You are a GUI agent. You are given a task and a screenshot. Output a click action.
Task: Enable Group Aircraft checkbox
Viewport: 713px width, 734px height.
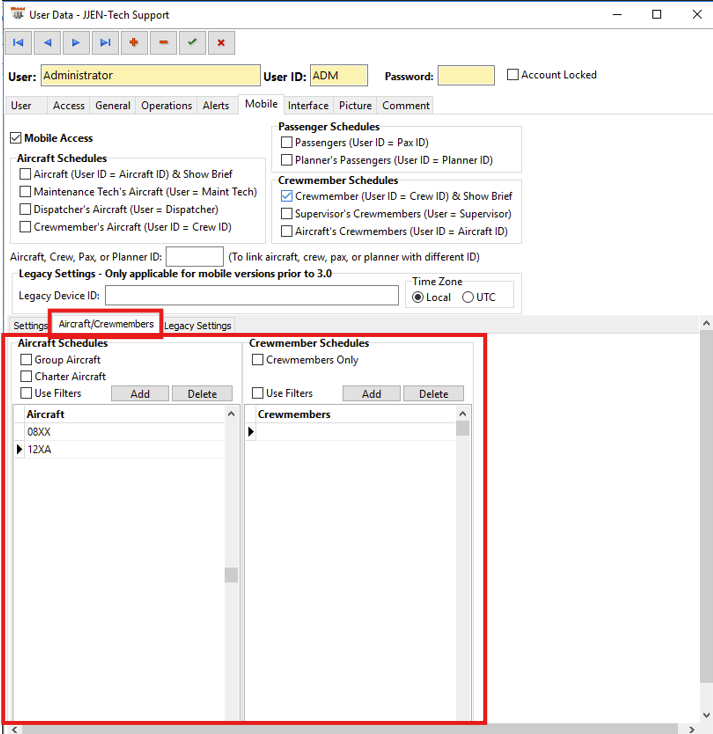point(27,360)
